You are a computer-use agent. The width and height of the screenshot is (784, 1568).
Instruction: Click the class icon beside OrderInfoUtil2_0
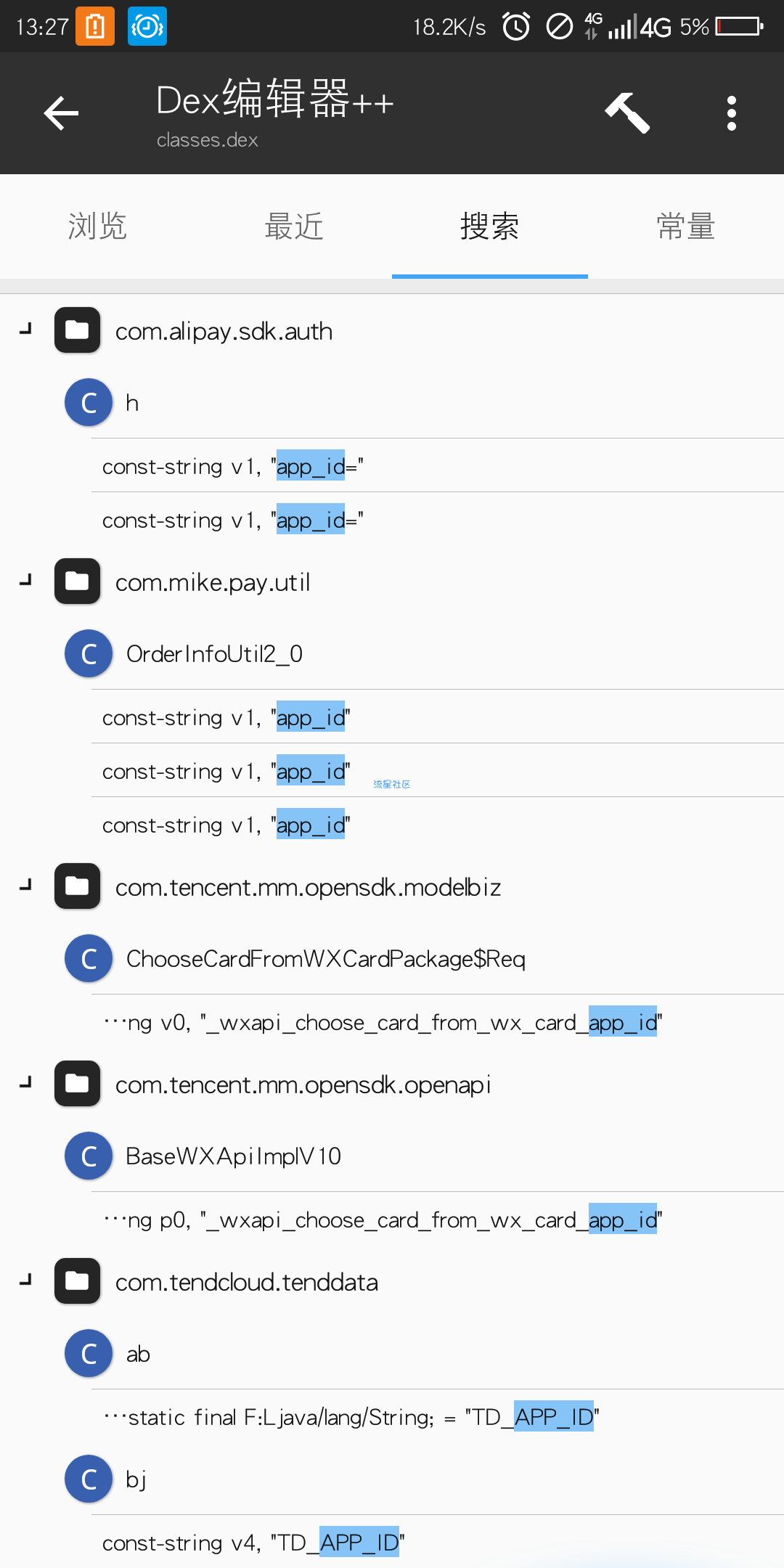(89, 653)
